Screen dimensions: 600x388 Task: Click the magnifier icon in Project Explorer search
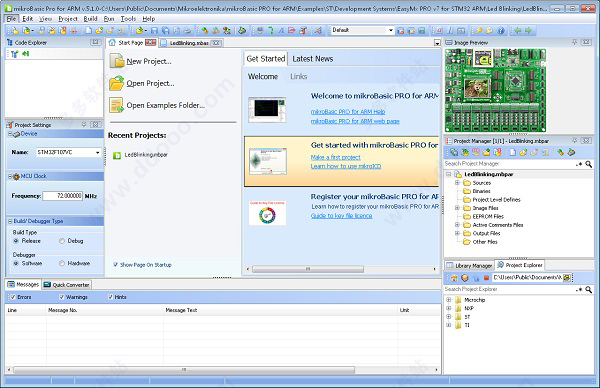[x=589, y=290]
